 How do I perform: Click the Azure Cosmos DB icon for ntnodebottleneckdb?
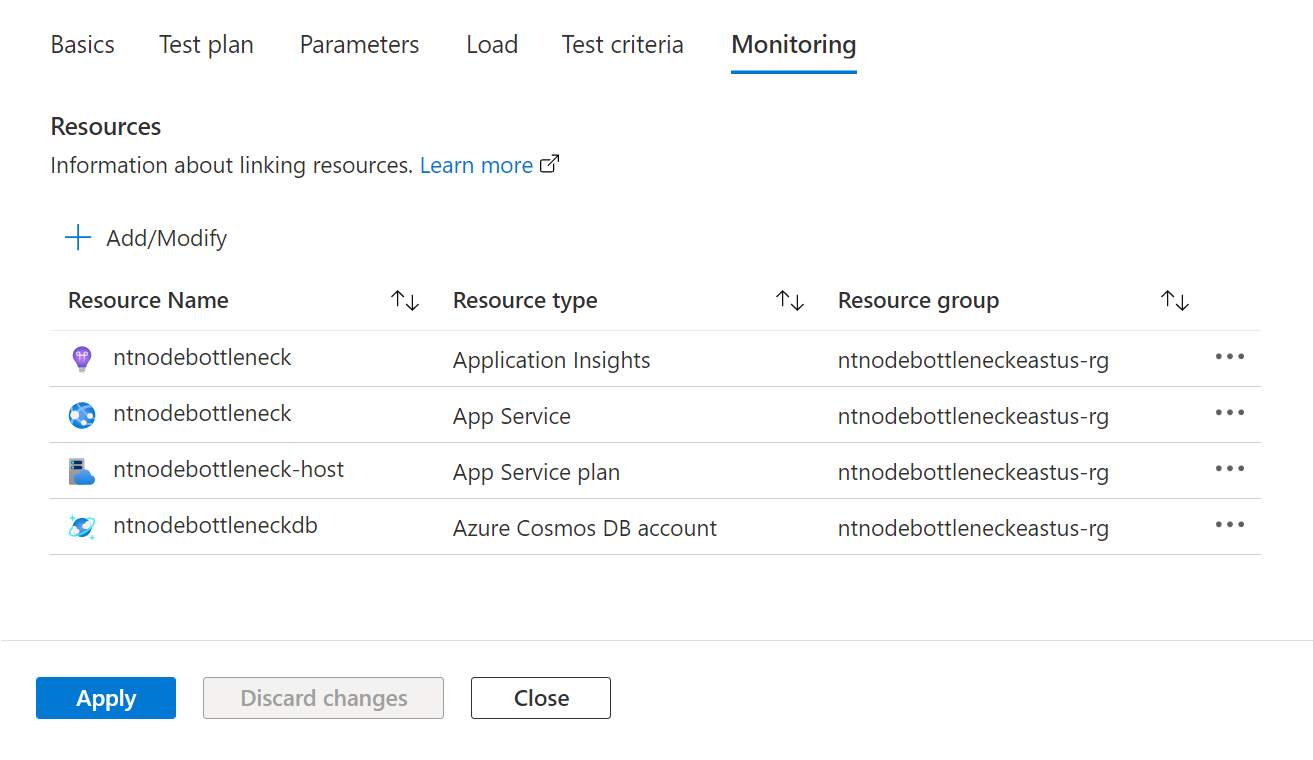pos(81,525)
